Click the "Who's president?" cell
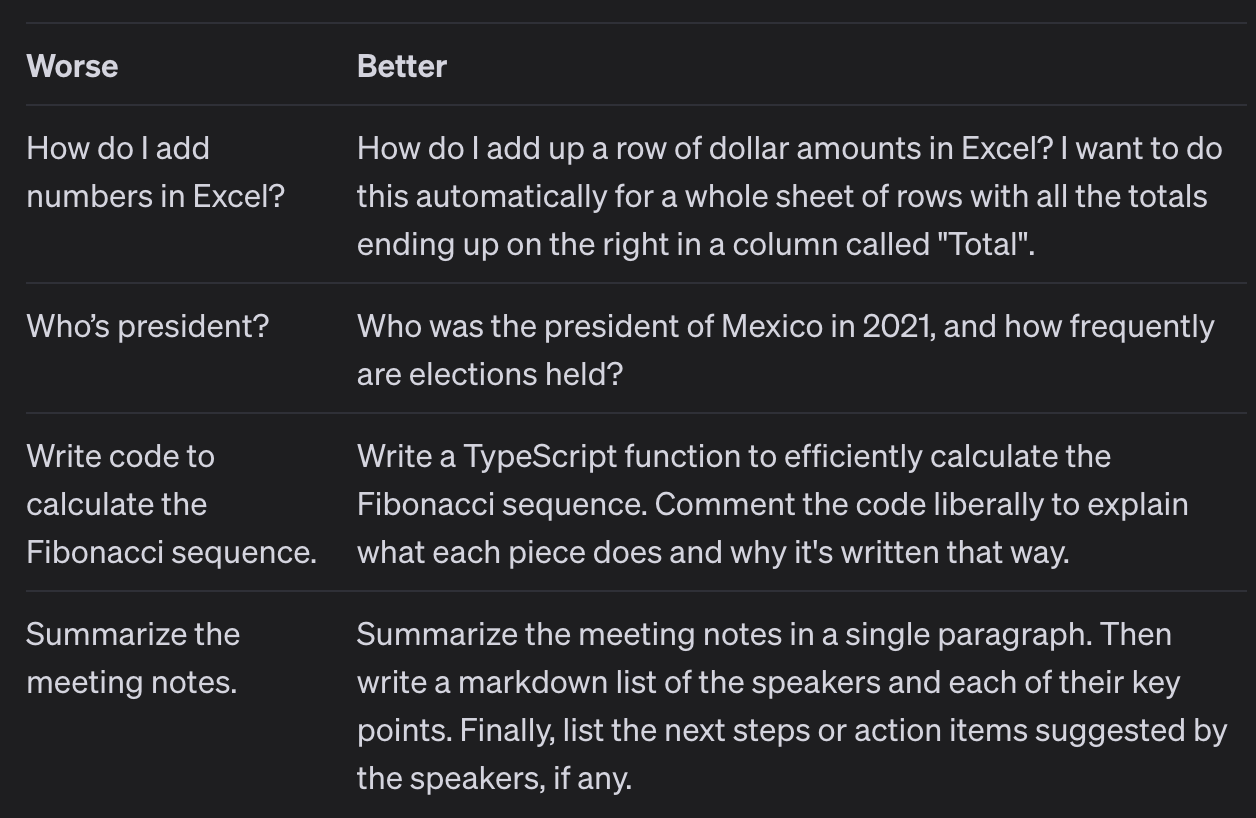This screenshot has width=1256, height=818. click(x=148, y=326)
